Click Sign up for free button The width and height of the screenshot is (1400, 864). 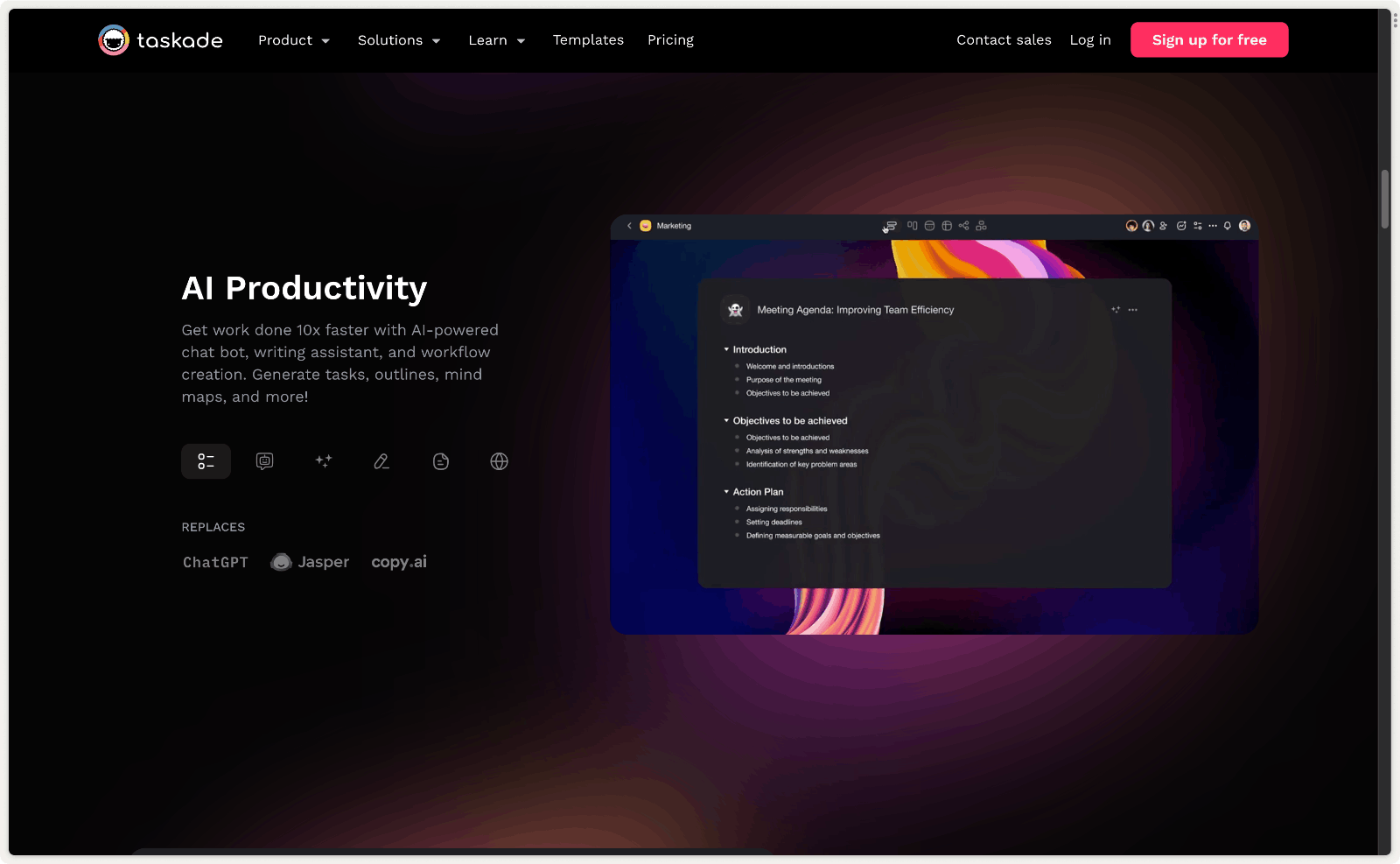point(1208,40)
